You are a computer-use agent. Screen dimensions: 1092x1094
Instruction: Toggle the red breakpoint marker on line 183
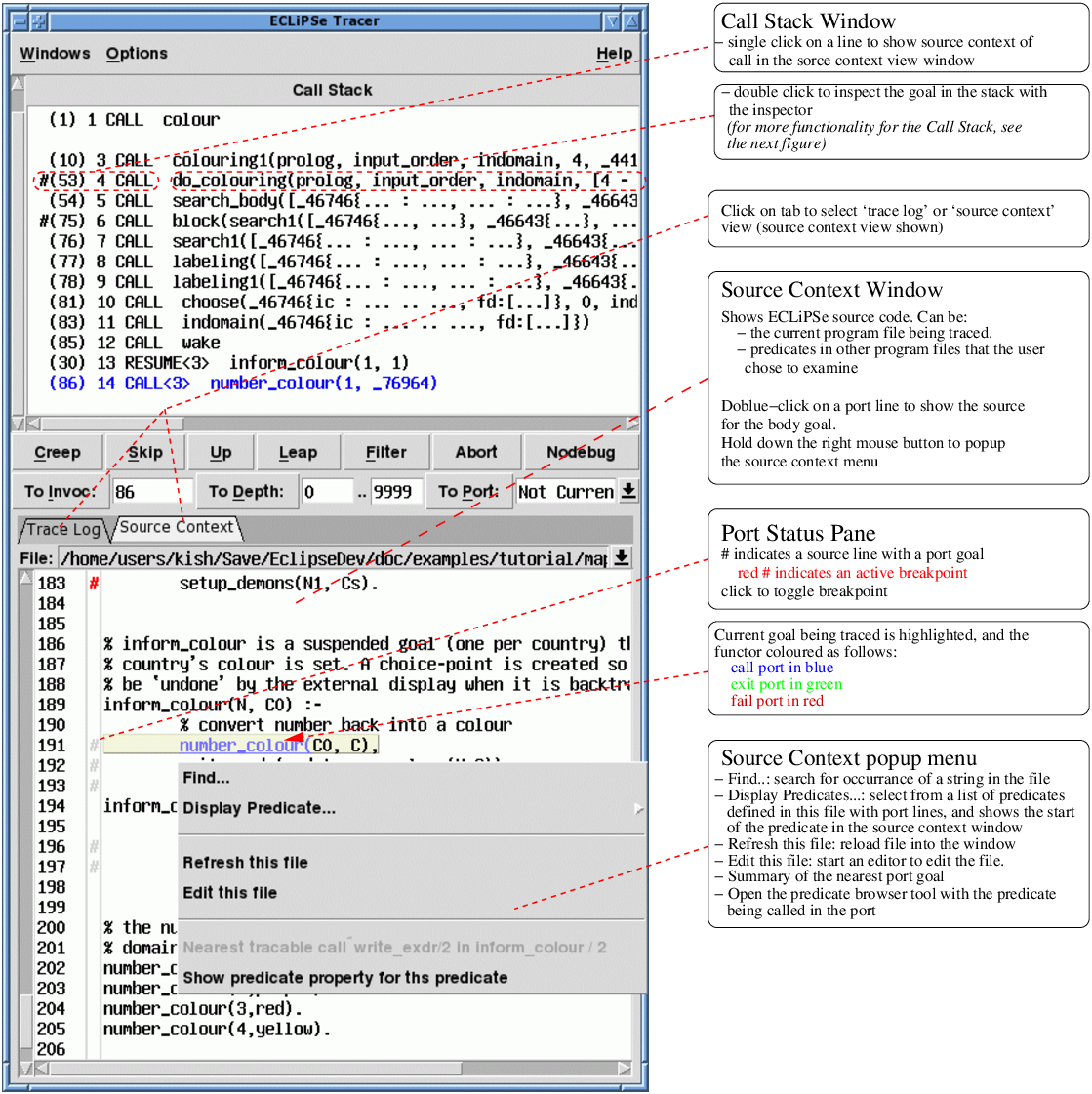coord(94,584)
